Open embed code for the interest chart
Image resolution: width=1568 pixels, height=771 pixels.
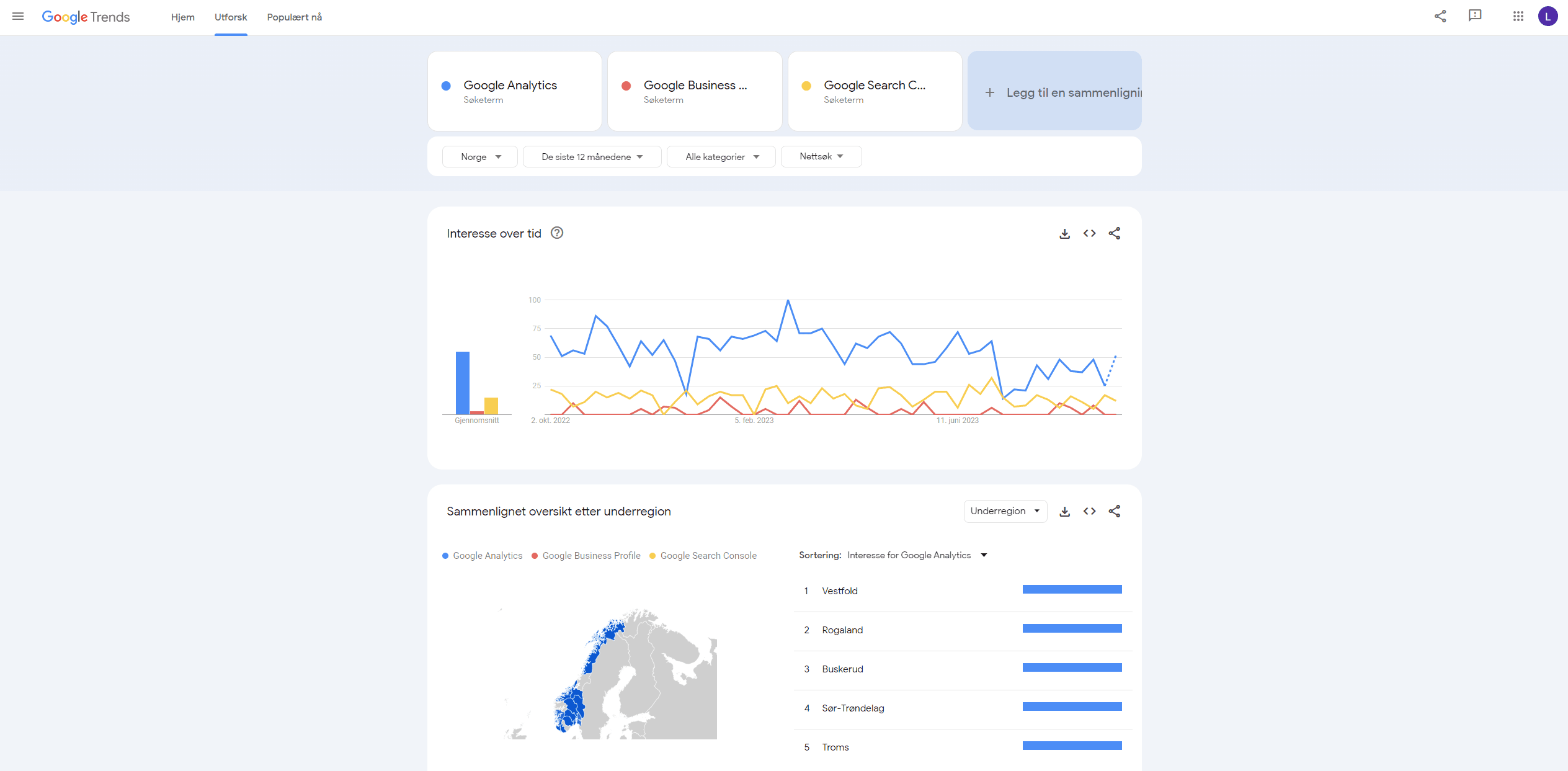(x=1089, y=233)
